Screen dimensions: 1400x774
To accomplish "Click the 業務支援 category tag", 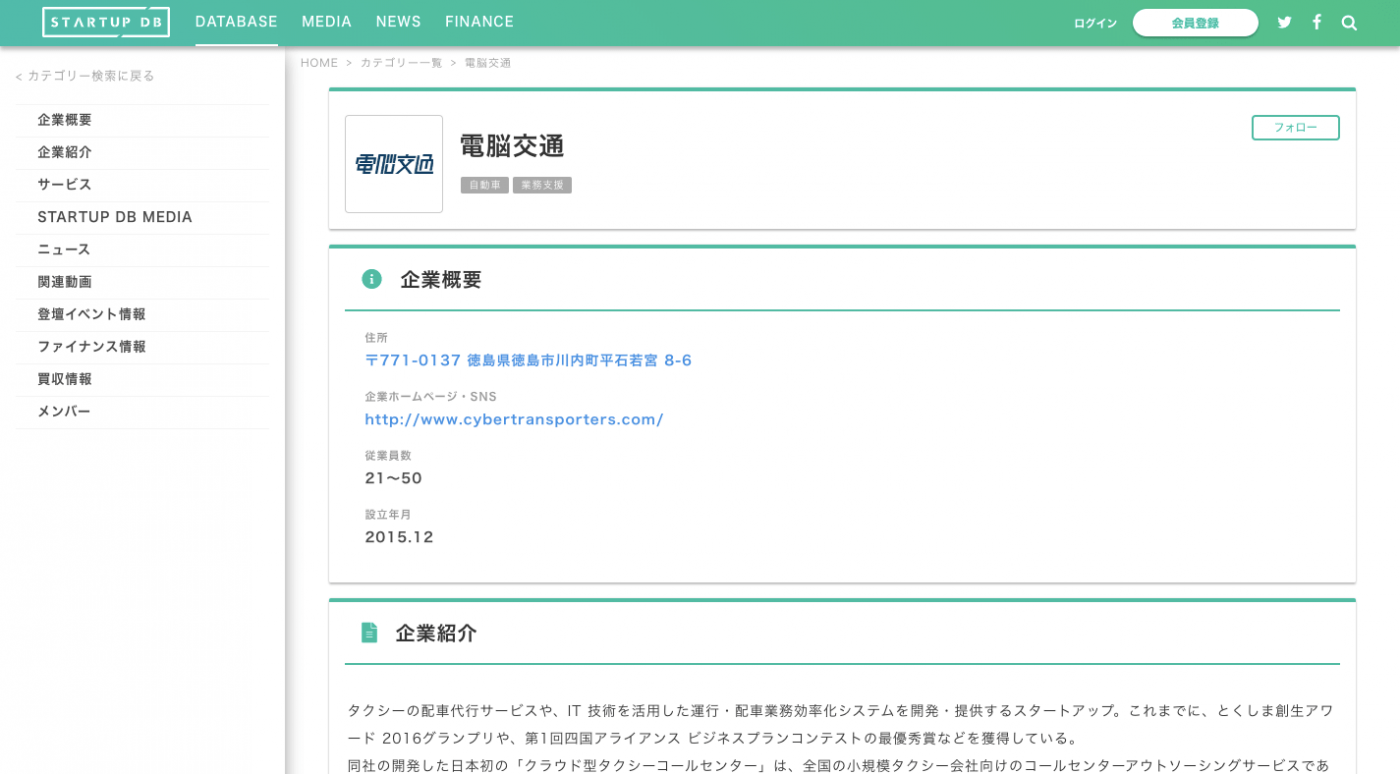I will [542, 185].
